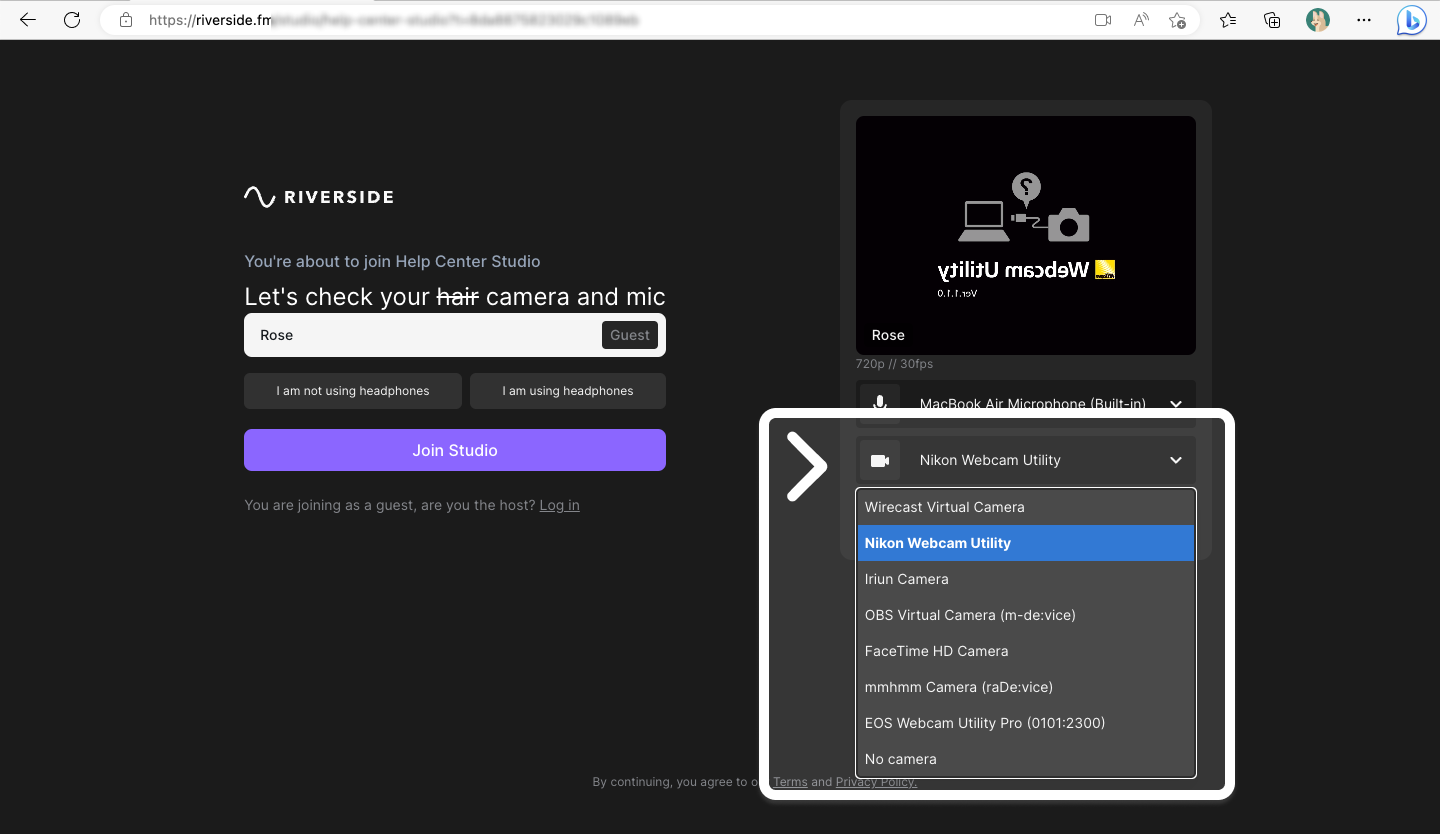Click the Bing chat sidebar icon
Image resolution: width=1440 pixels, height=834 pixels.
(x=1411, y=20)
